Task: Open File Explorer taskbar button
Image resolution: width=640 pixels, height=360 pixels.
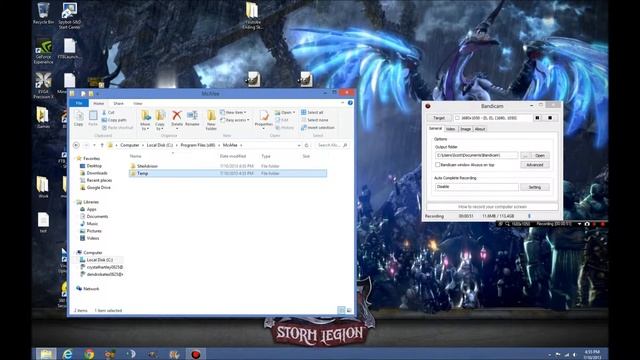Action: 45,354
